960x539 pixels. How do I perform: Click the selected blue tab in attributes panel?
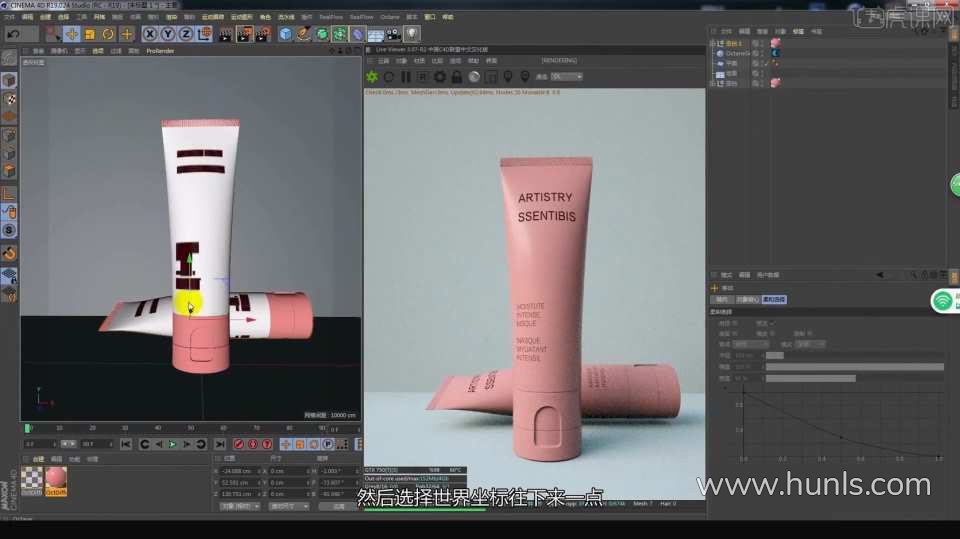(x=774, y=299)
